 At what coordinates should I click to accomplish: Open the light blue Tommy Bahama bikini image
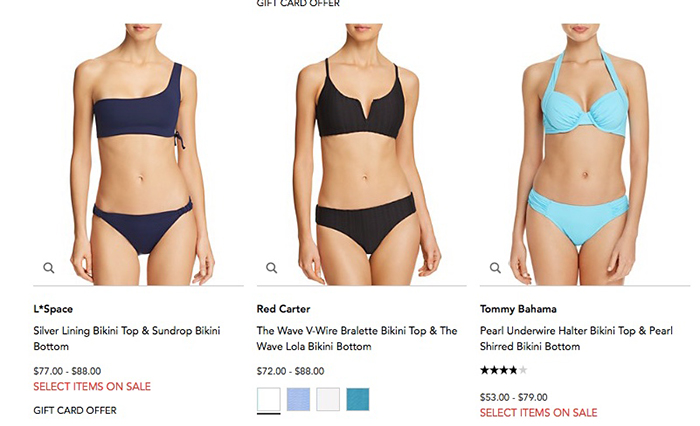(x=585, y=154)
